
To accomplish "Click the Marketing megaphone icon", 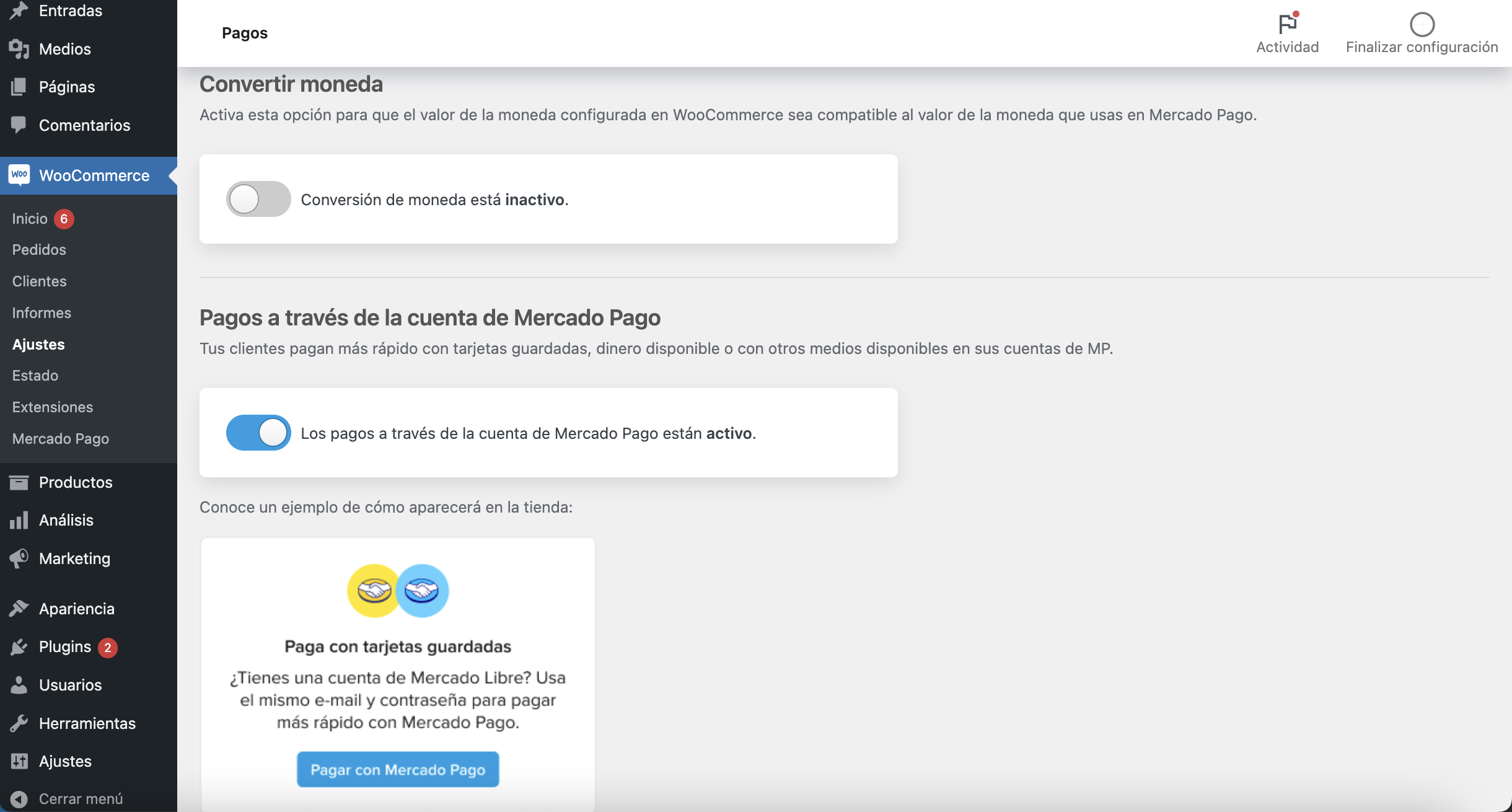I will [19, 558].
